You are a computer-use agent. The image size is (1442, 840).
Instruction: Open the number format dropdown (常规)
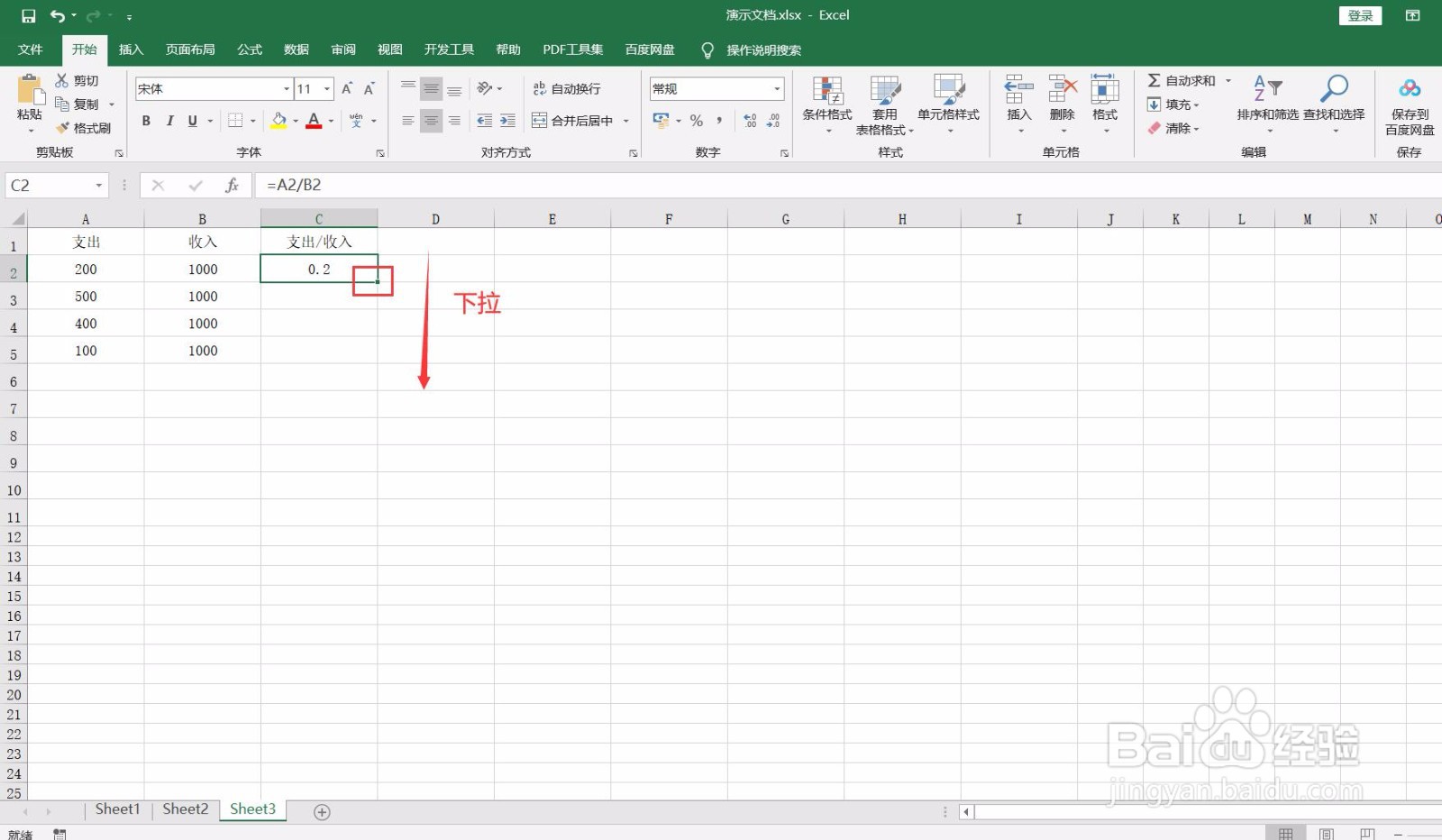point(777,89)
